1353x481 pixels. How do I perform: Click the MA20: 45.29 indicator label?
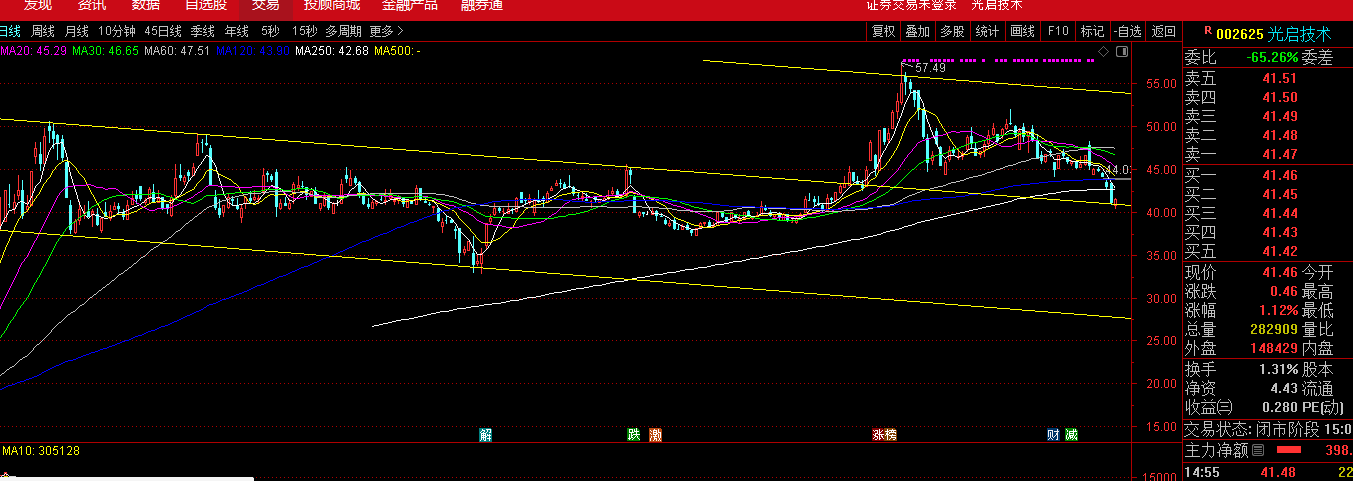[34, 50]
